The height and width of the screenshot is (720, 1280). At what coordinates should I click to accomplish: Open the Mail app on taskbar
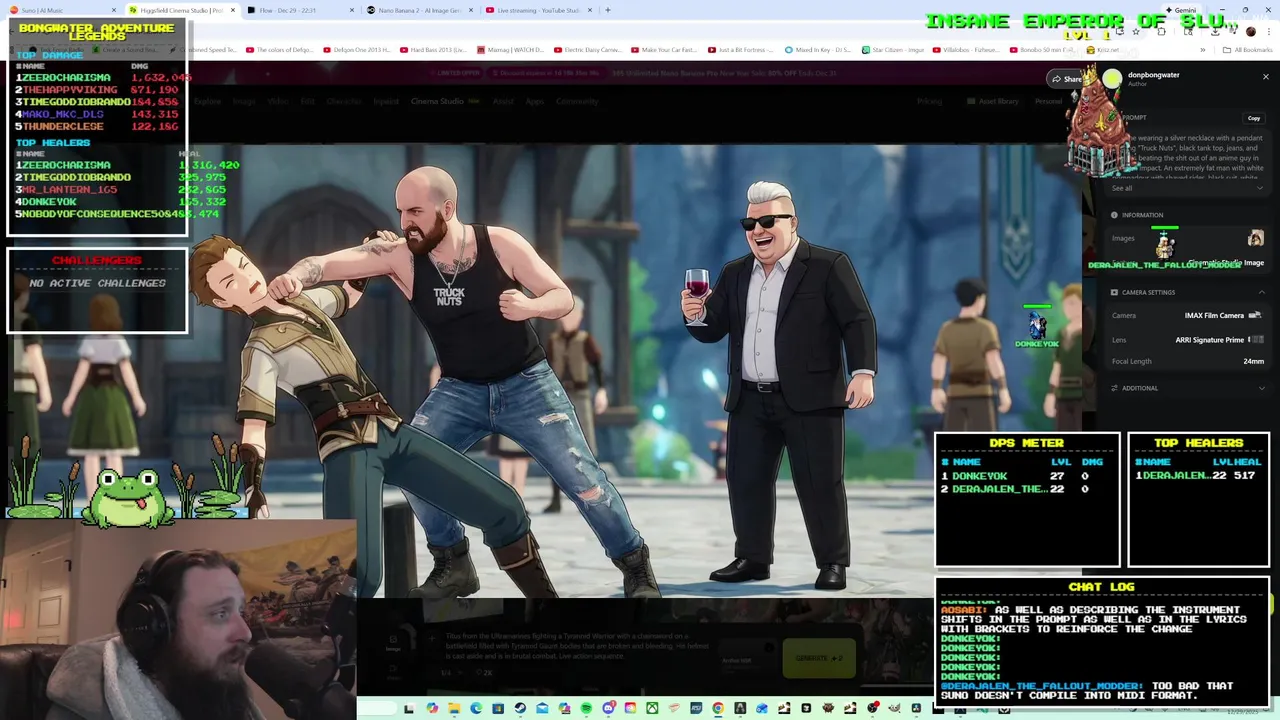[542, 708]
